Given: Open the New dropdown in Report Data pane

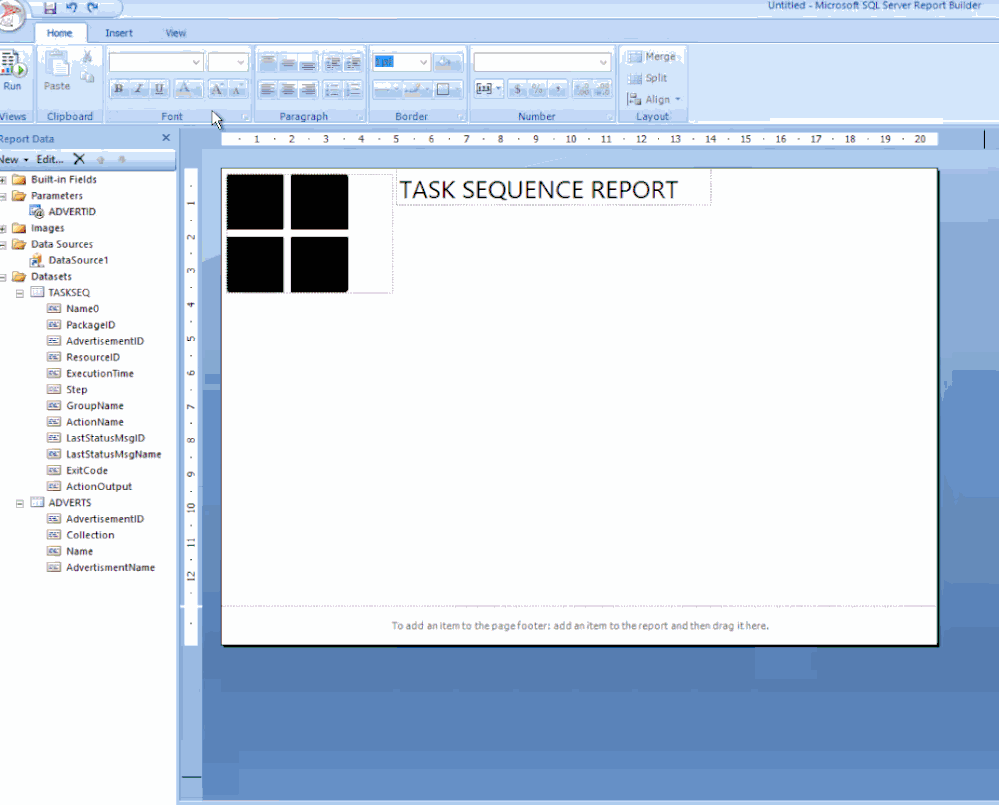Looking at the screenshot, I should [14, 159].
